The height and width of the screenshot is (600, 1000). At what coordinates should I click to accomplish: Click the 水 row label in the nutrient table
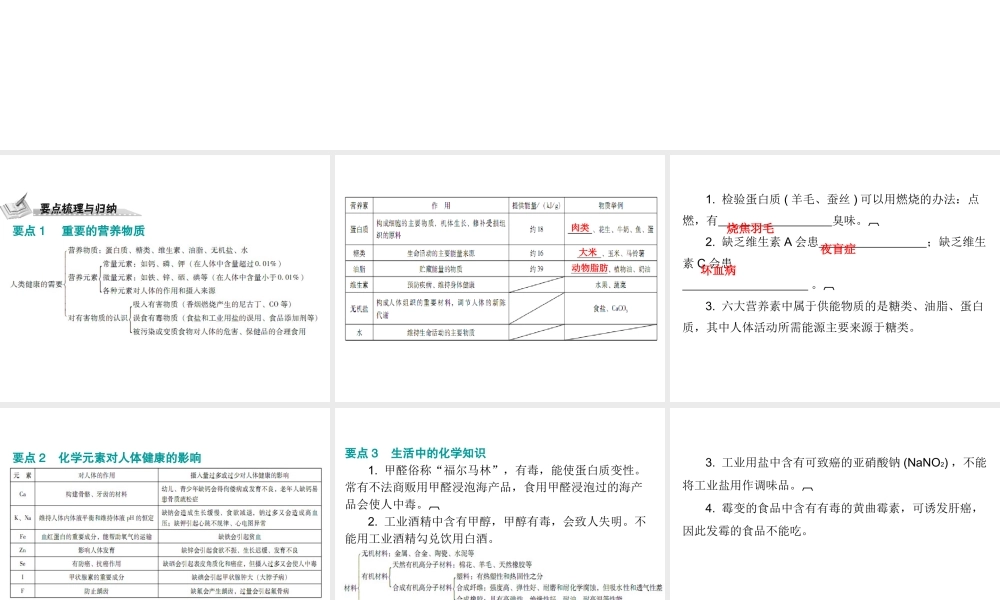359,332
